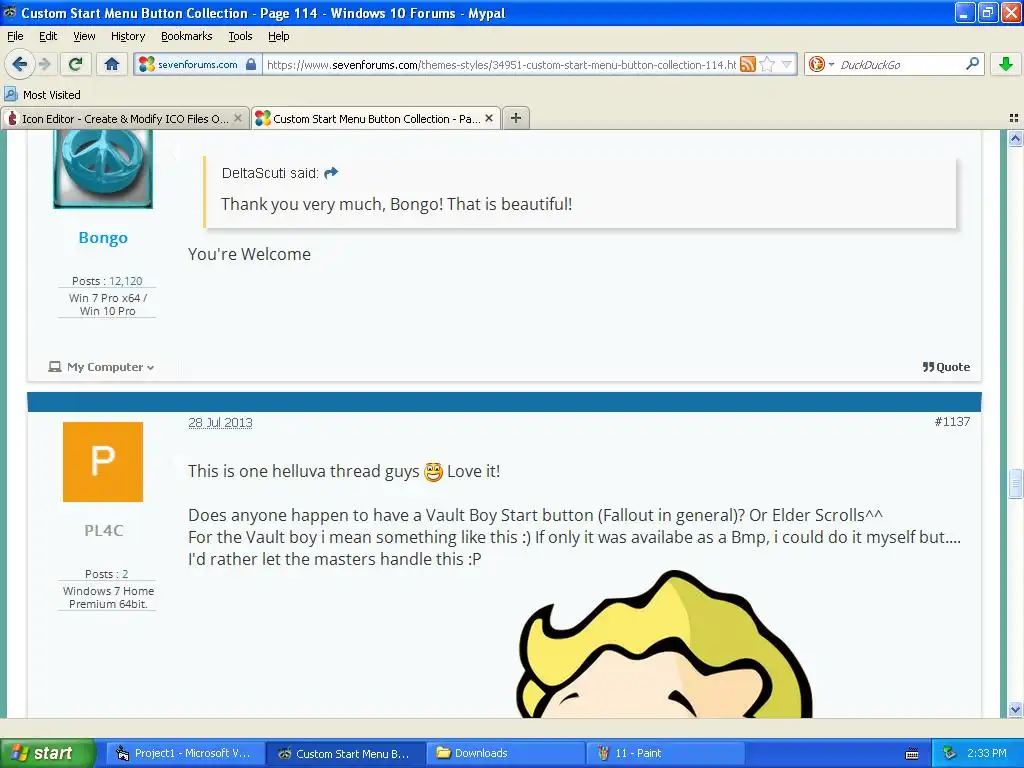Click the Windows 7 Home Premium 64bit text
The width and height of the screenshot is (1024, 768).
tap(108, 598)
